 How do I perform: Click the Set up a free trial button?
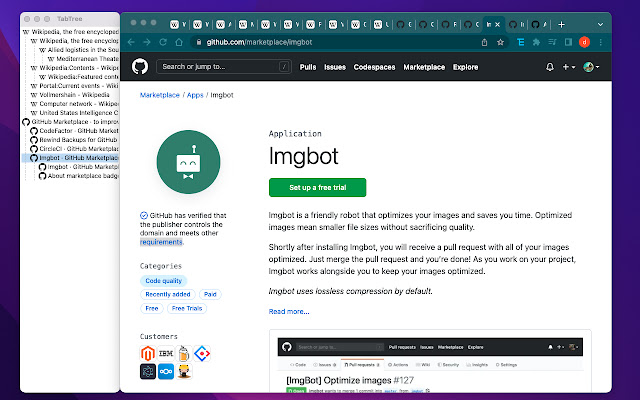click(317, 188)
